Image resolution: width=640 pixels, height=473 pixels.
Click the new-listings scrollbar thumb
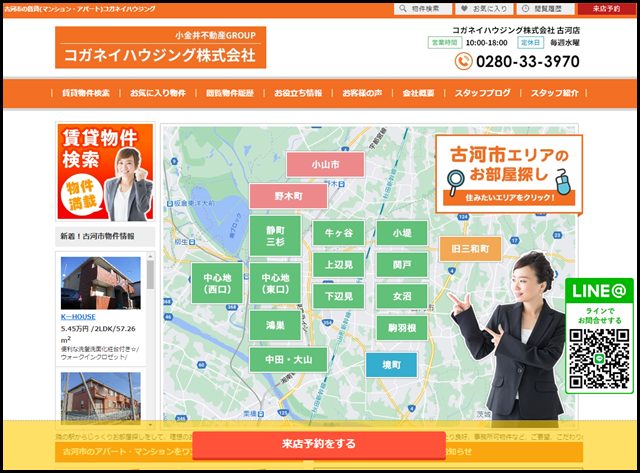(150, 275)
